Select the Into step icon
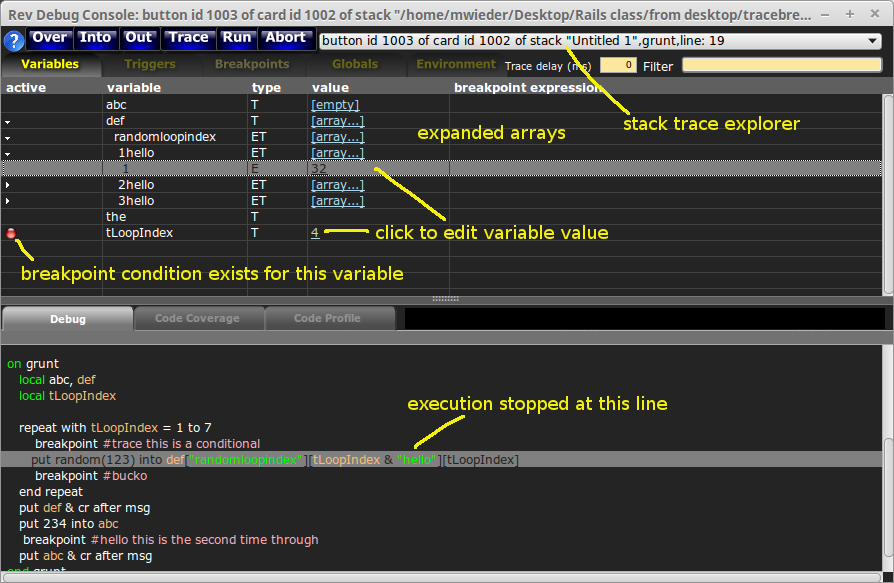 tap(96, 38)
